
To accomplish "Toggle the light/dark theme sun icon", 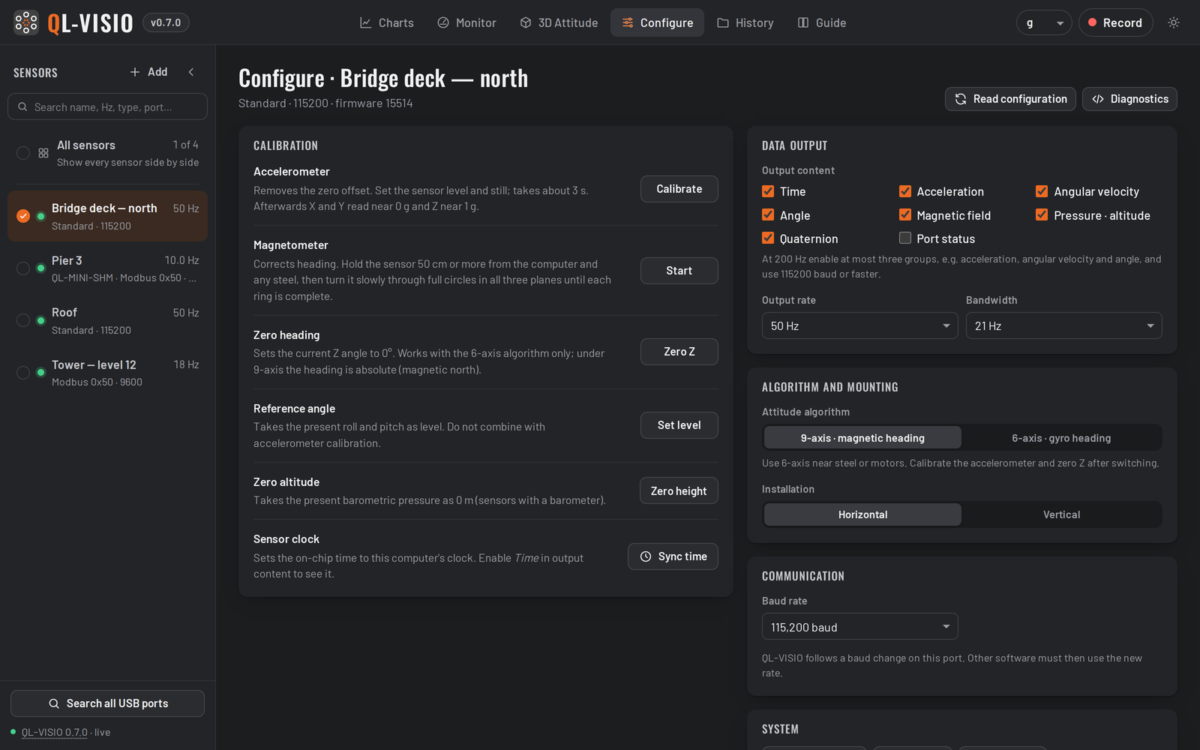I will click(x=1174, y=23).
